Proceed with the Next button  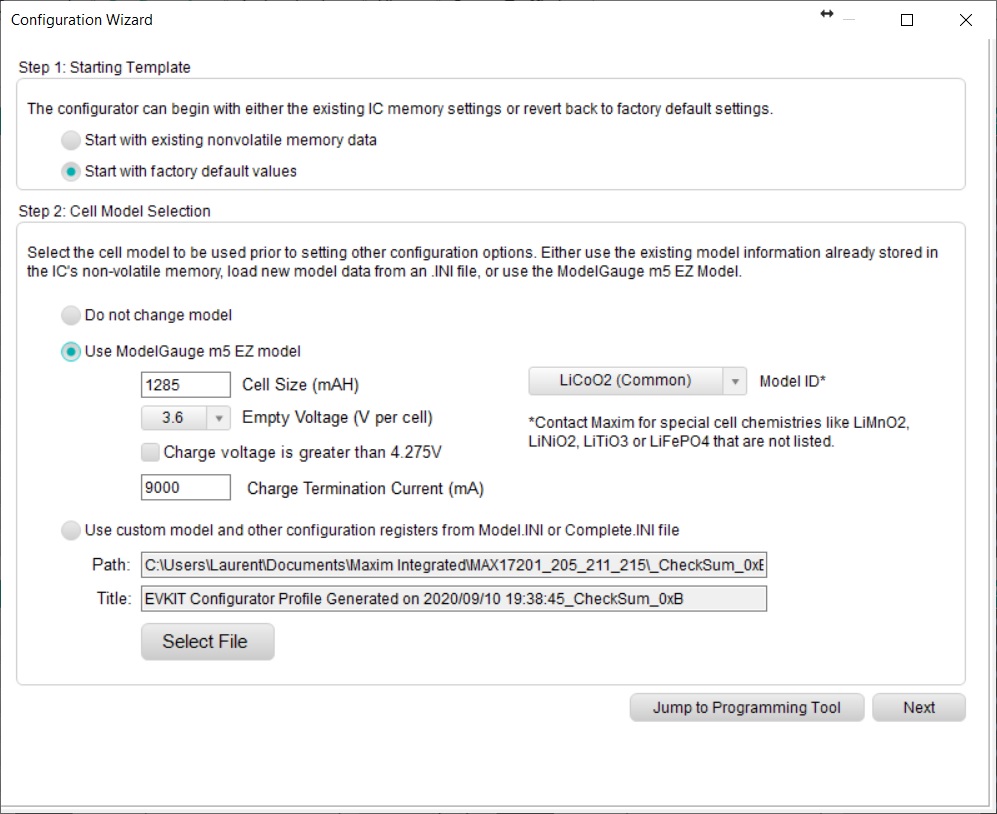(x=918, y=707)
